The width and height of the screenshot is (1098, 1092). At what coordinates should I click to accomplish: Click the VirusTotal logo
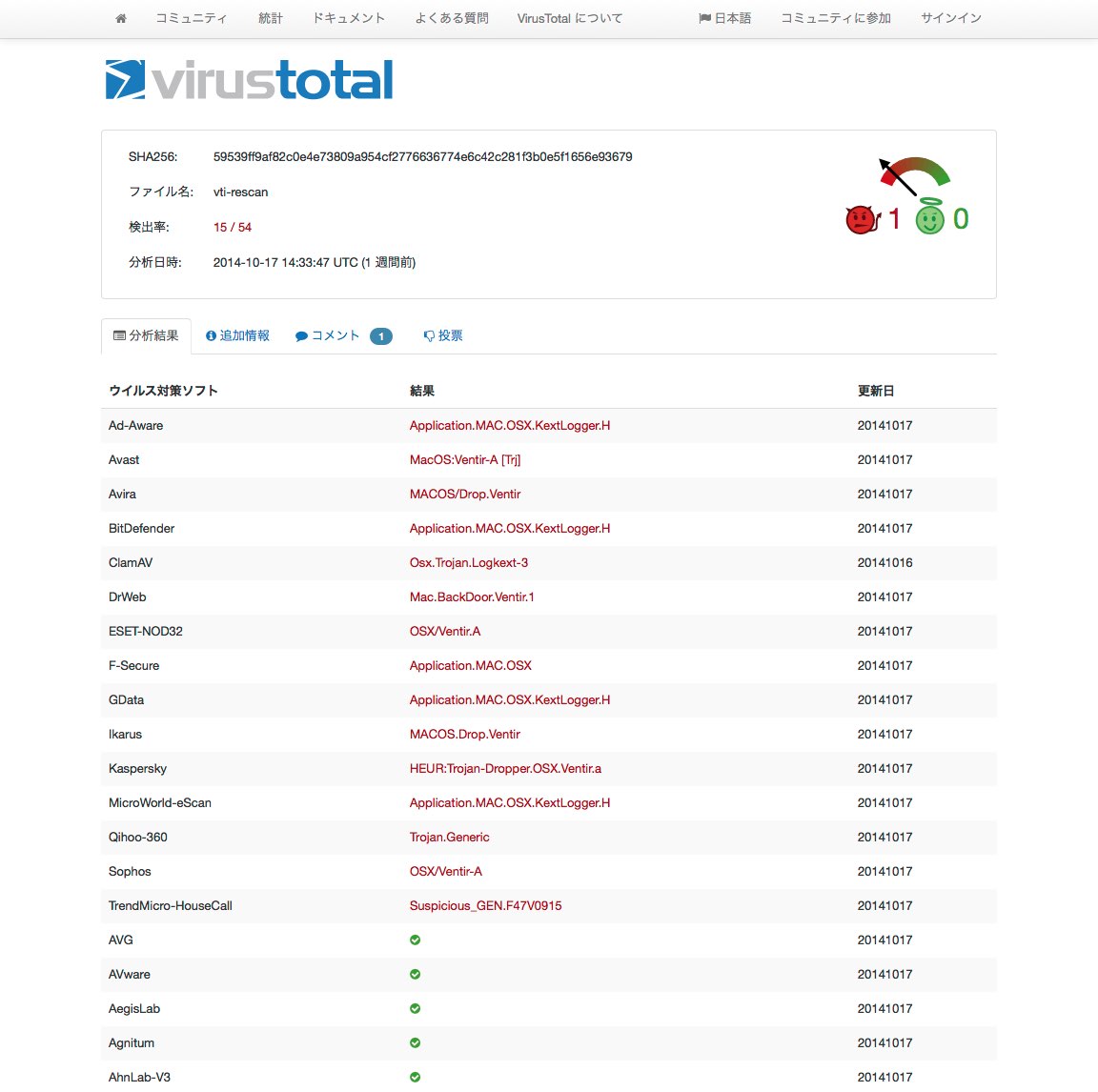coord(250,79)
